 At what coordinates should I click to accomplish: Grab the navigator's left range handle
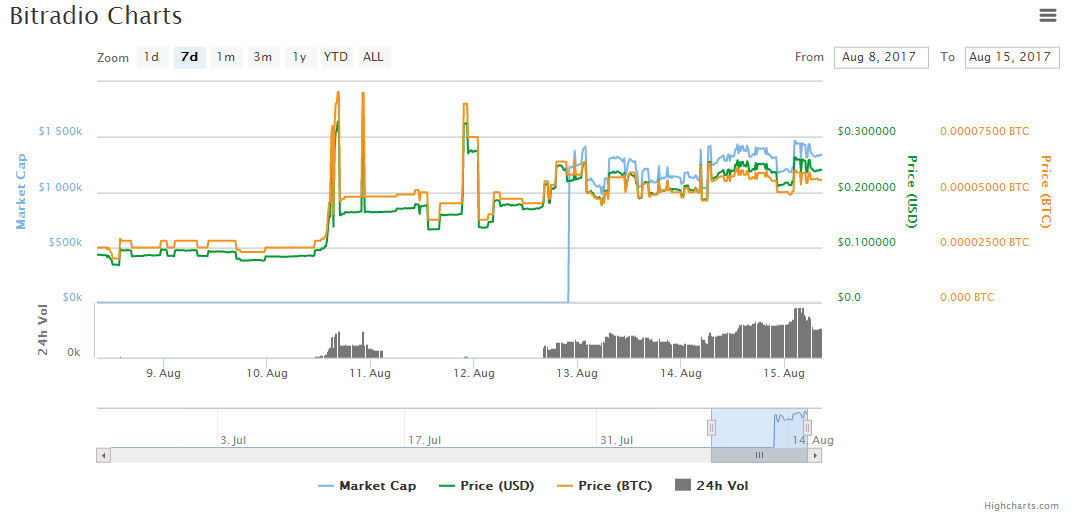[712, 428]
